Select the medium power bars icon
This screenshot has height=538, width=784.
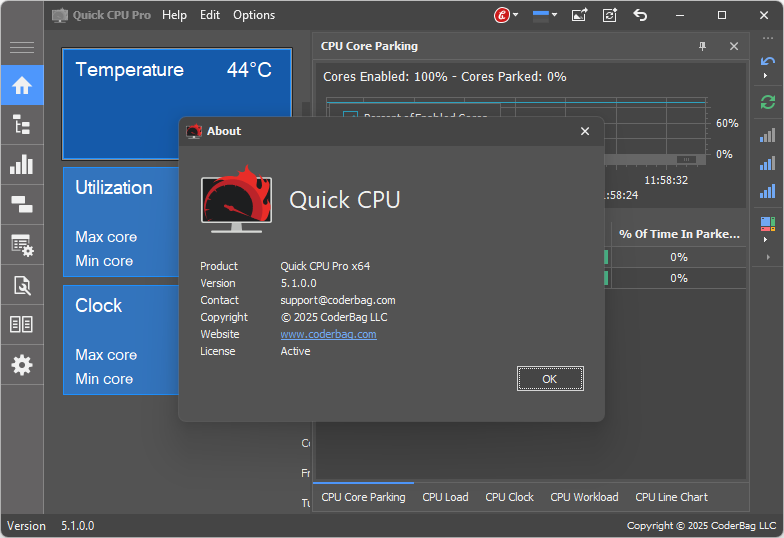[768, 163]
